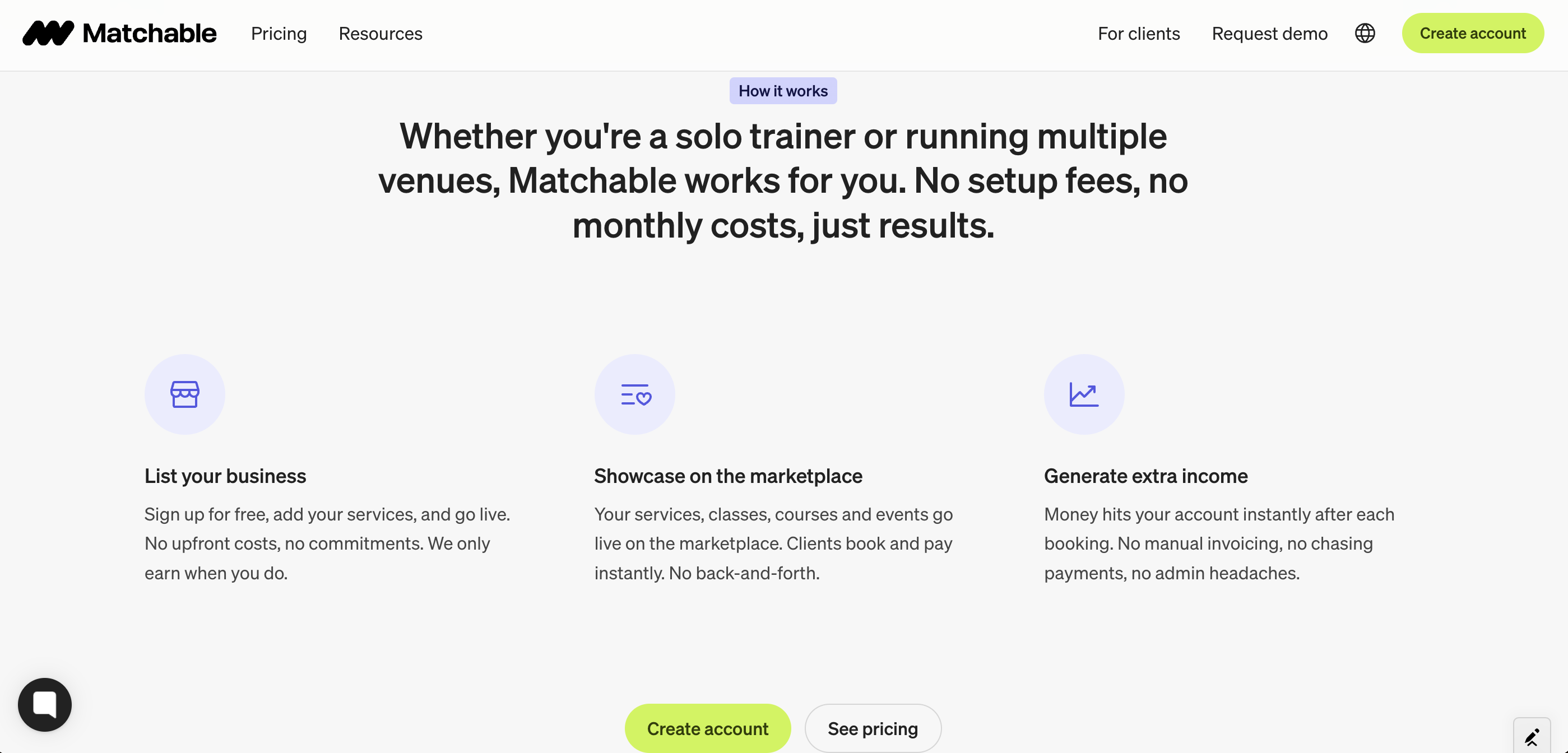Viewport: 1568px width, 753px height.
Task: Click the pencil edit icon bottom corner
Action: 1532,737
